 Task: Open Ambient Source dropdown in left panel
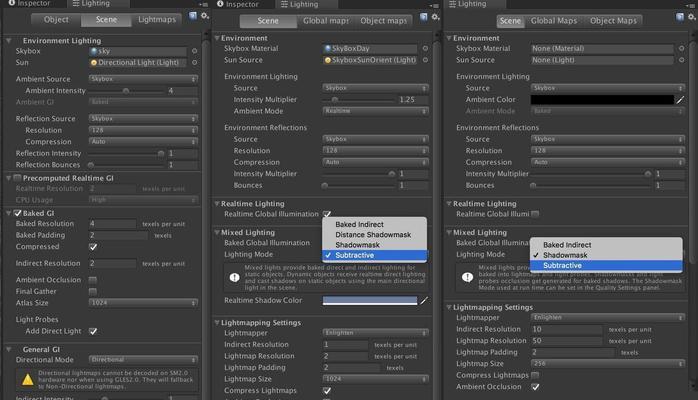(143, 79)
